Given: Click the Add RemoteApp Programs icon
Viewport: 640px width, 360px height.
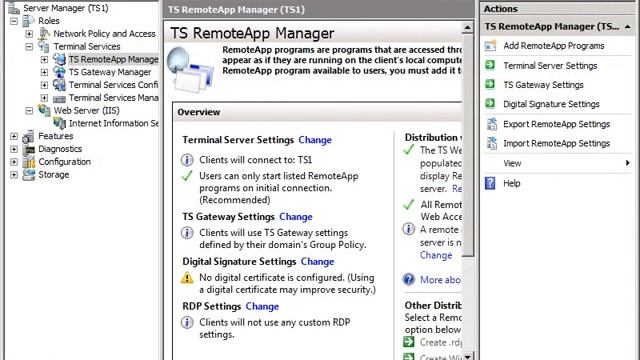Looking at the screenshot, I should pos(491,45).
